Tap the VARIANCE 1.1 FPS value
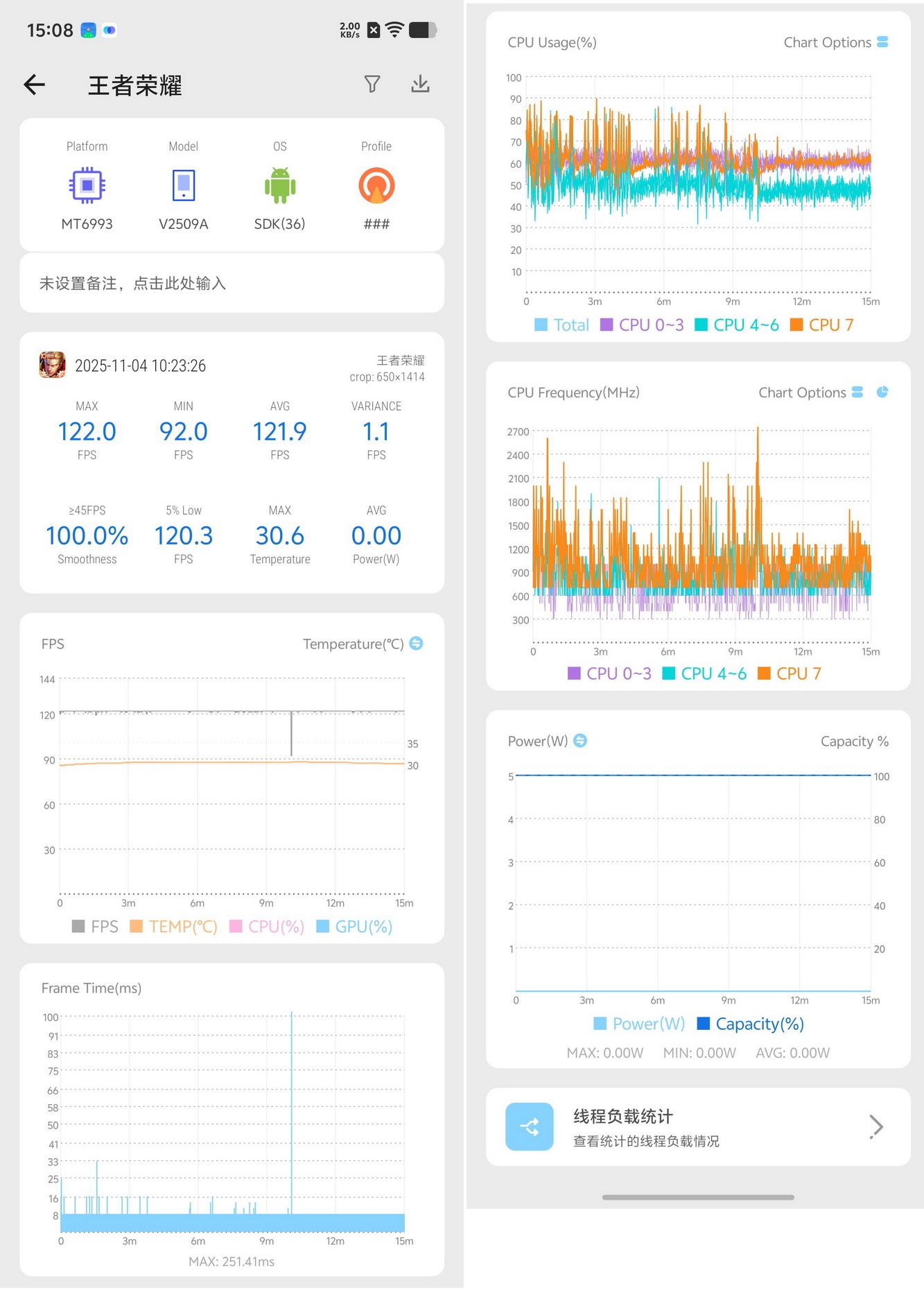The width and height of the screenshot is (924, 1290). tap(376, 431)
